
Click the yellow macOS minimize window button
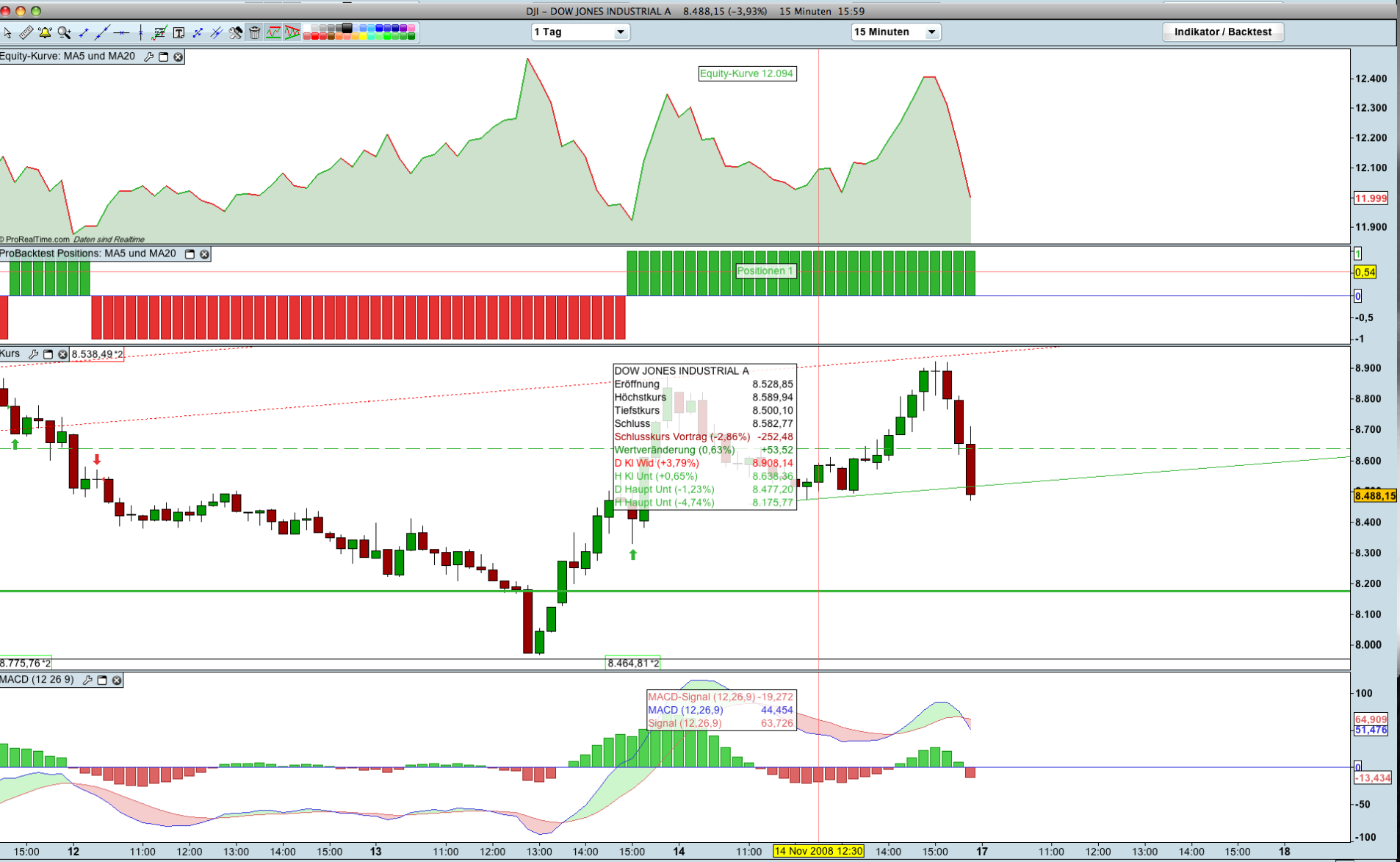[x=21, y=11]
